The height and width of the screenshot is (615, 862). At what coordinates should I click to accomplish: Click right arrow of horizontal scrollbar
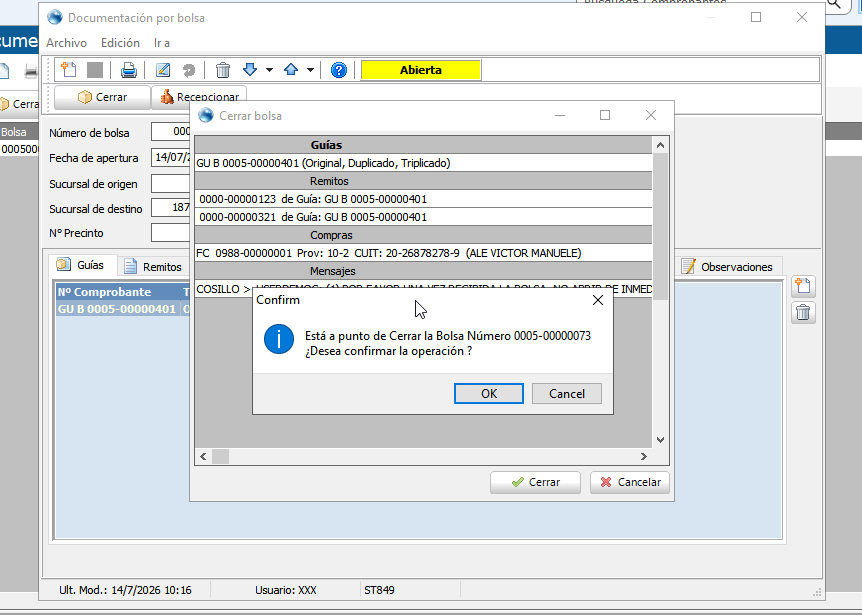643,457
